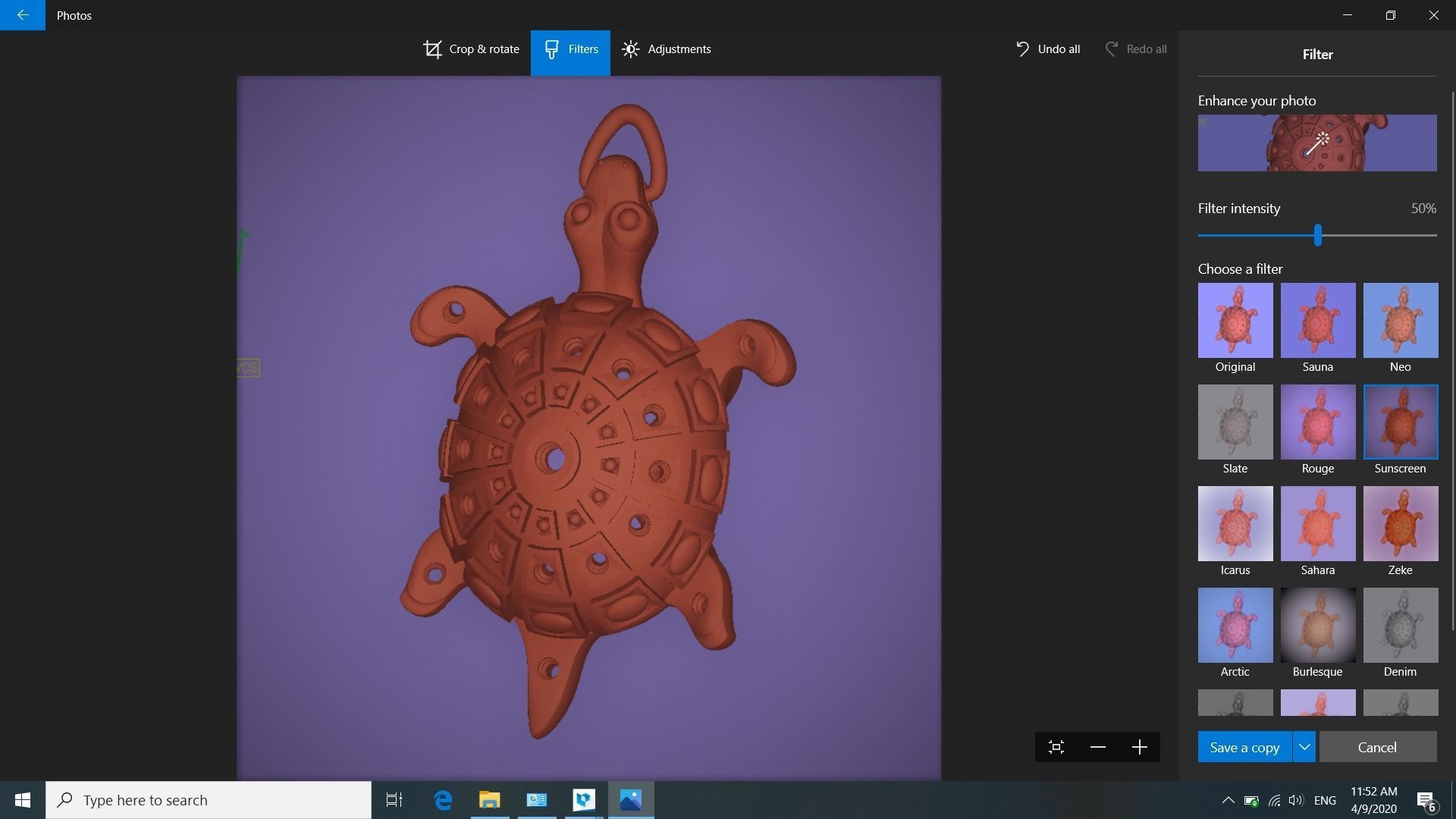Choose the Denim filter
The width and height of the screenshot is (1456, 819).
click(1401, 625)
